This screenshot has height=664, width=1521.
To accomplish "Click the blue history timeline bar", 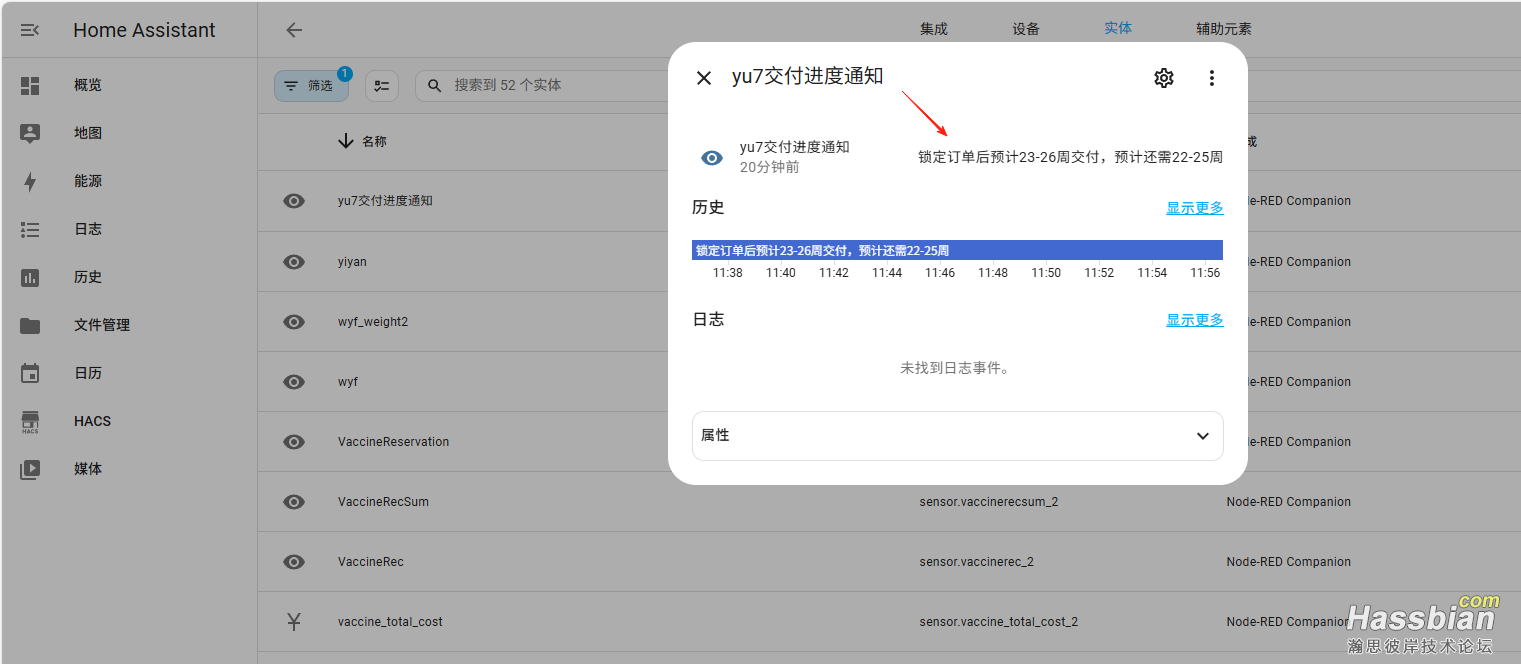I will [957, 250].
